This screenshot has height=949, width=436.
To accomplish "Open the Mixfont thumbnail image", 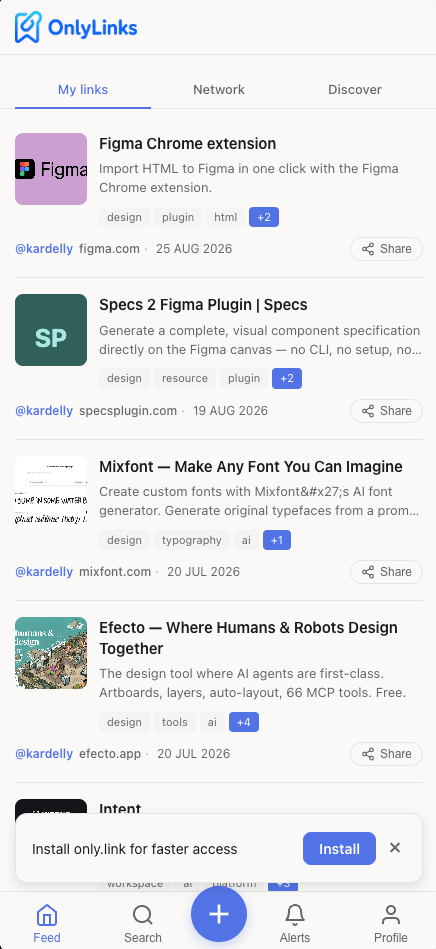I will (x=51, y=491).
